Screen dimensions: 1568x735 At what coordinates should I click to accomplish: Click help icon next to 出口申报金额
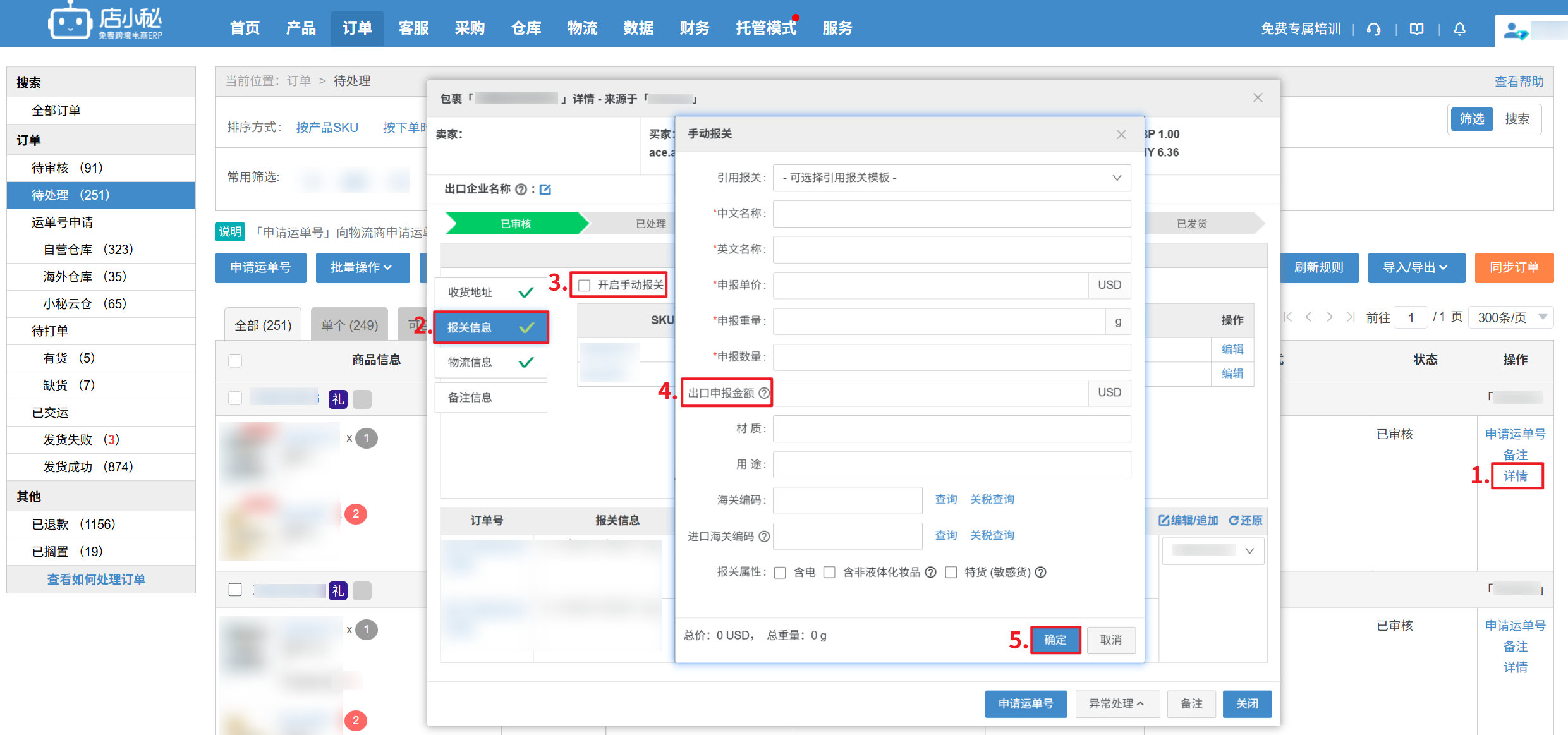point(764,393)
